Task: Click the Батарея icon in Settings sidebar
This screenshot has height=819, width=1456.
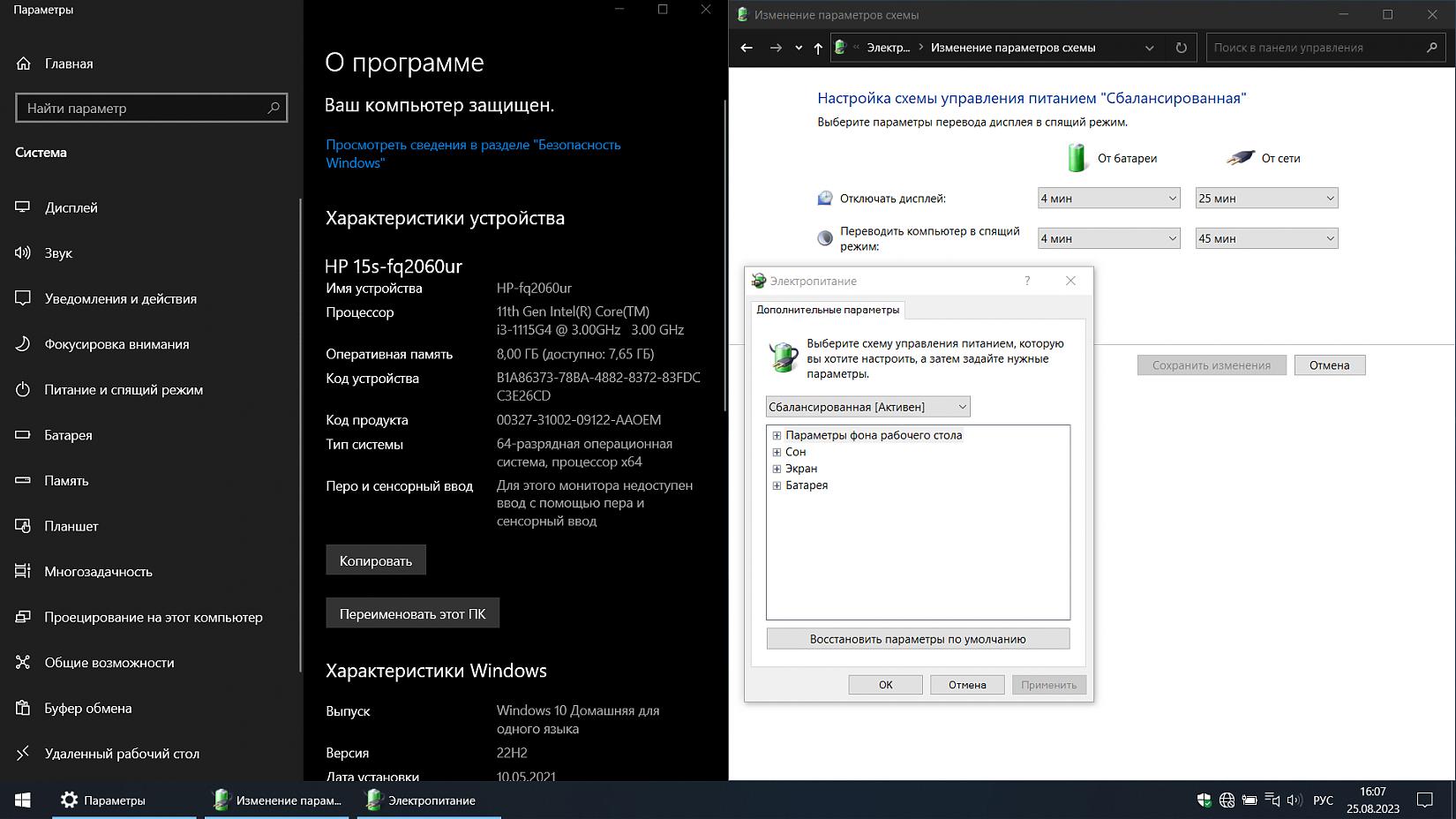Action: pos(23,435)
